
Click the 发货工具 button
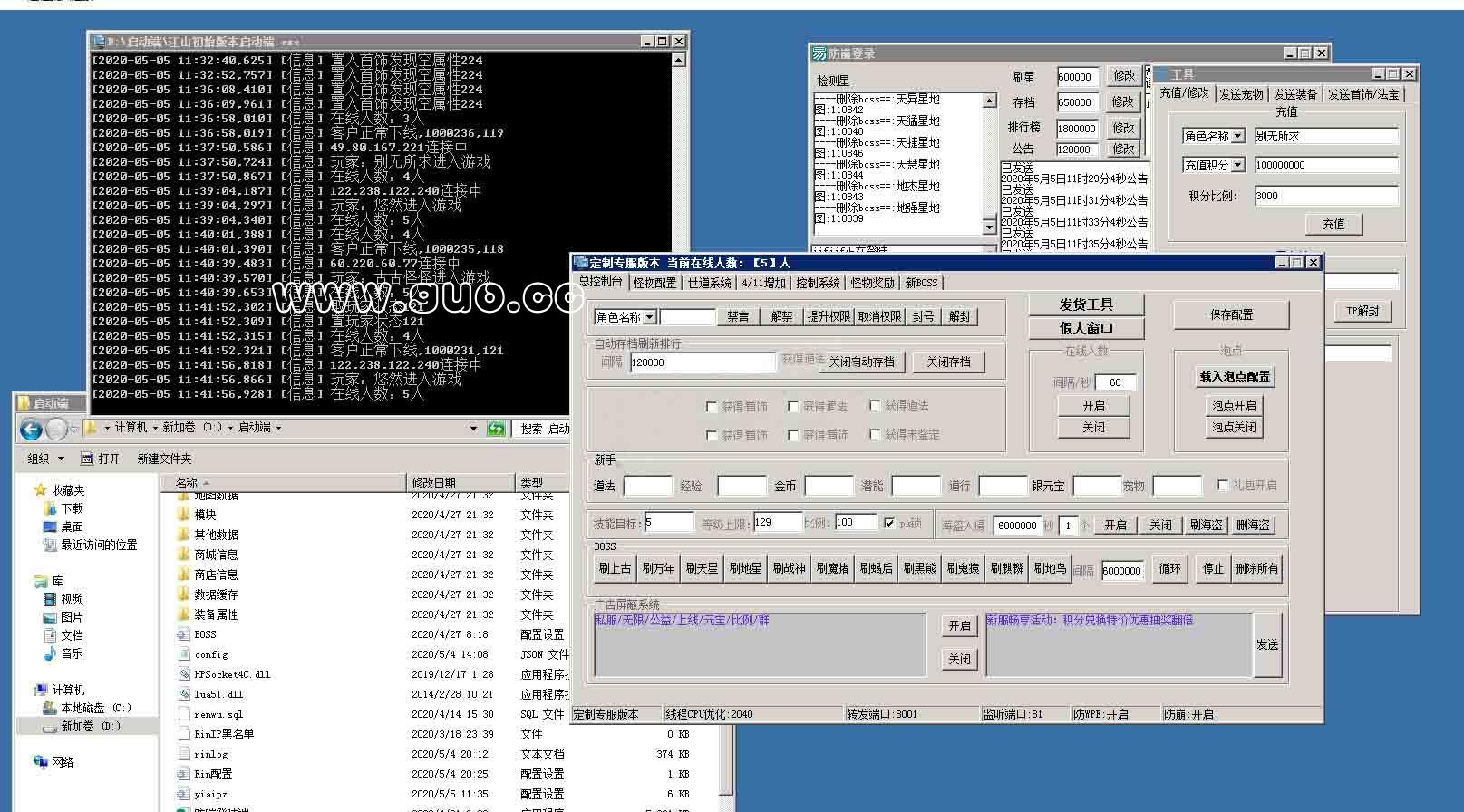click(x=1086, y=304)
